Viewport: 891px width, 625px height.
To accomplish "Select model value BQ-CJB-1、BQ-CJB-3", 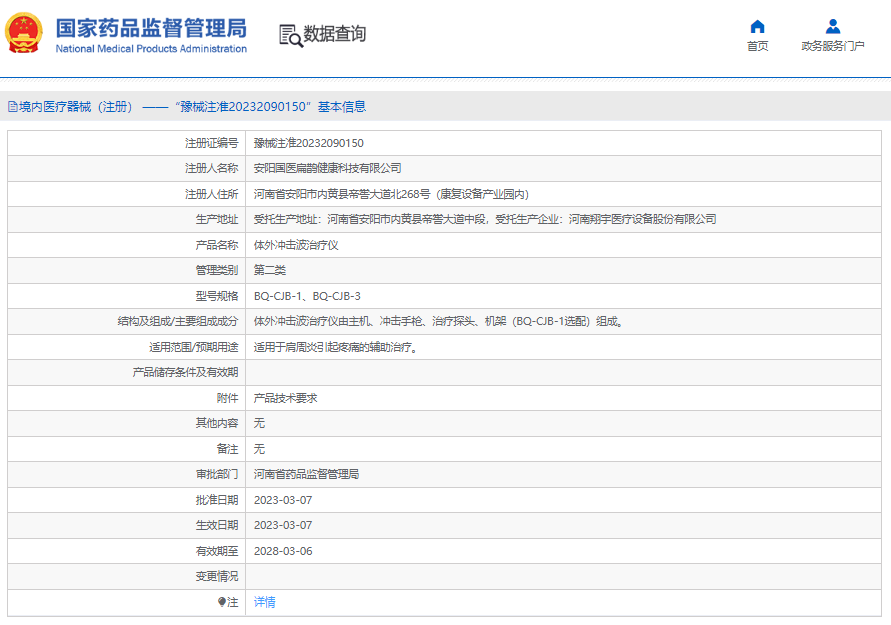I will tap(307, 296).
